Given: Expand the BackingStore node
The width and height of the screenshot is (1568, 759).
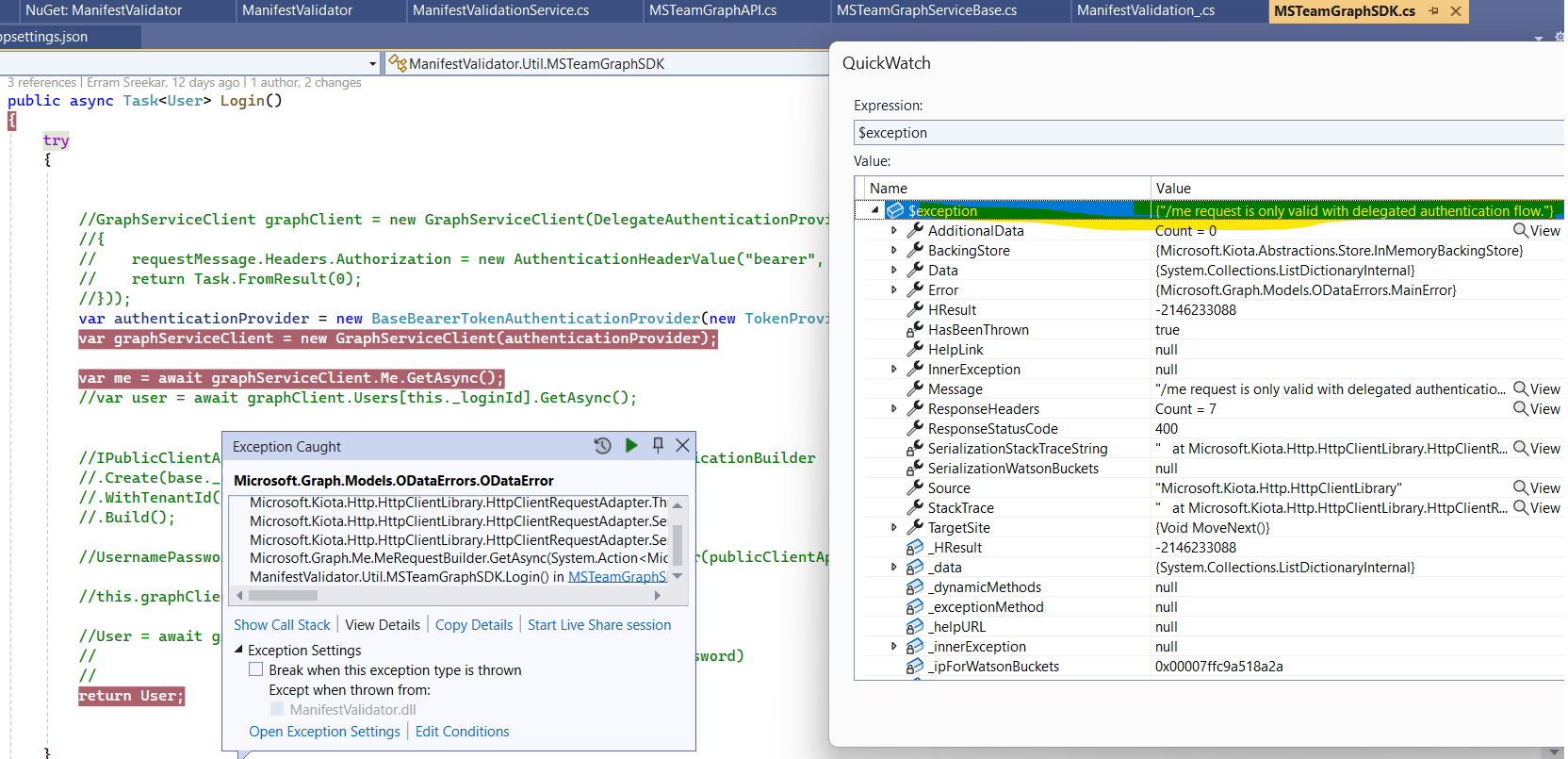Looking at the screenshot, I should 894,250.
